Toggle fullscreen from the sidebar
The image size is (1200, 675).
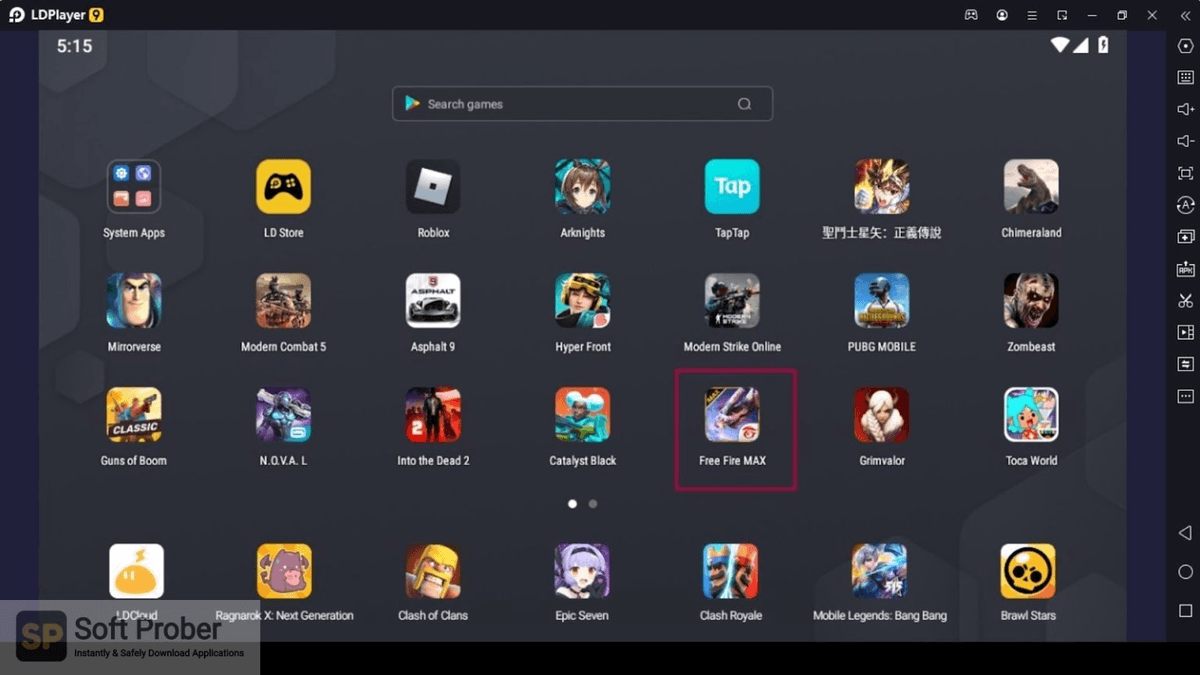point(1185,173)
